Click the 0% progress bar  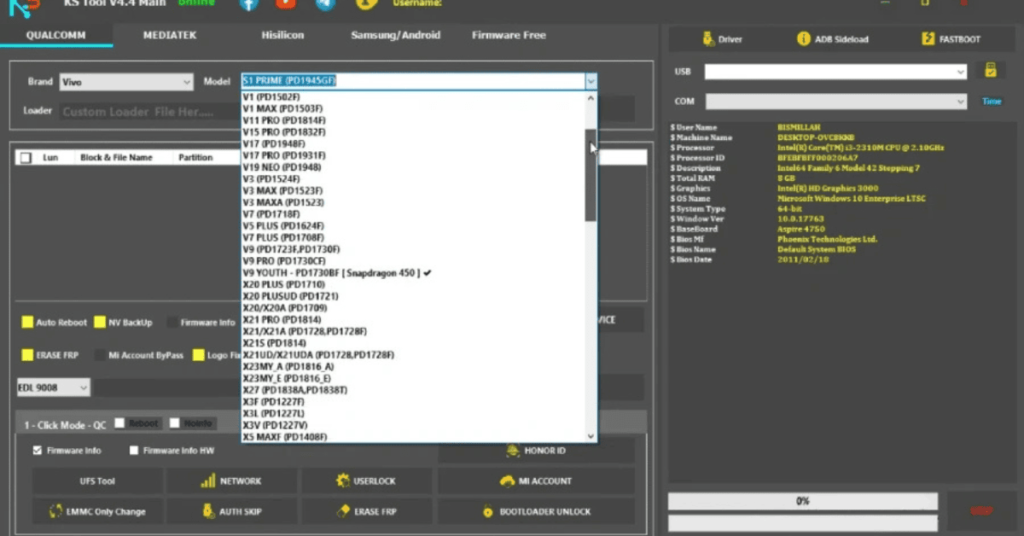pos(803,501)
